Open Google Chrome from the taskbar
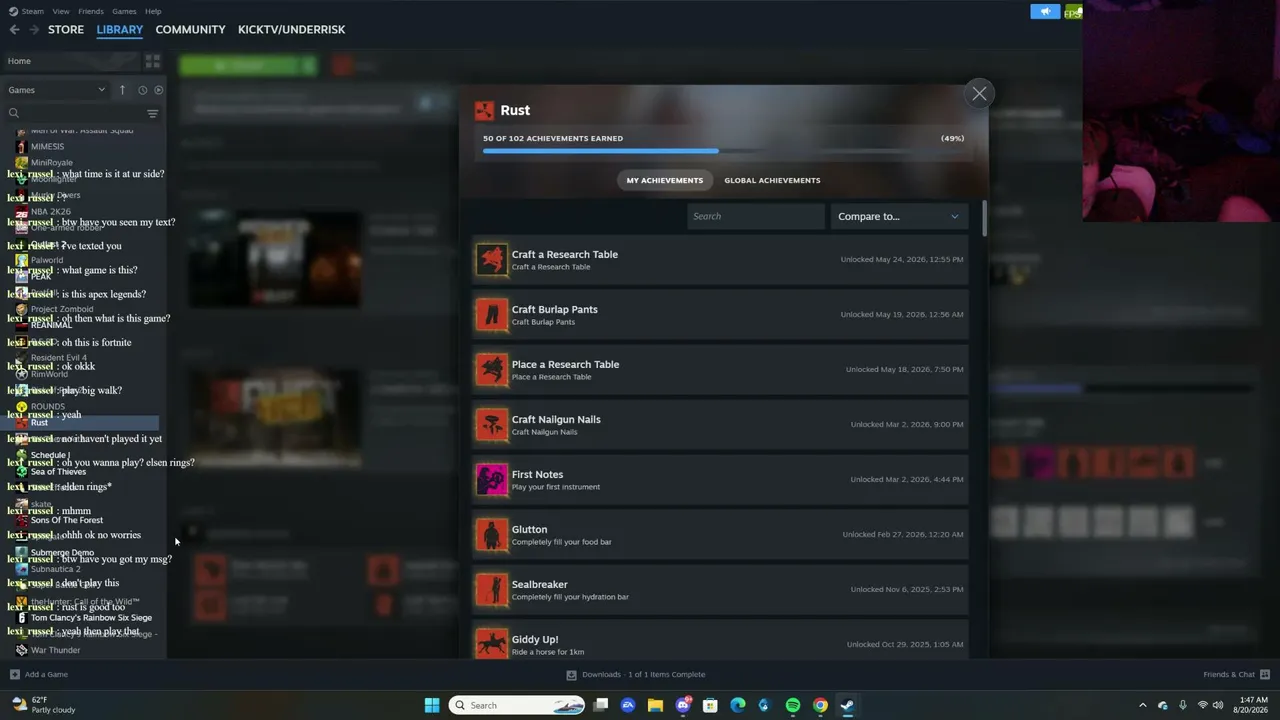 (820, 705)
